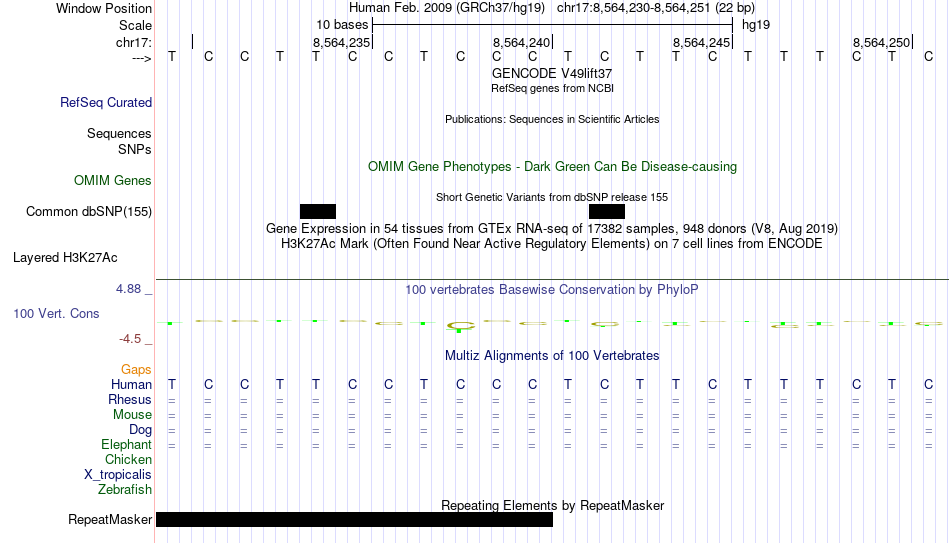Select the X_tropicalis species row label
This screenshot has width=950, height=543.
coord(118,475)
